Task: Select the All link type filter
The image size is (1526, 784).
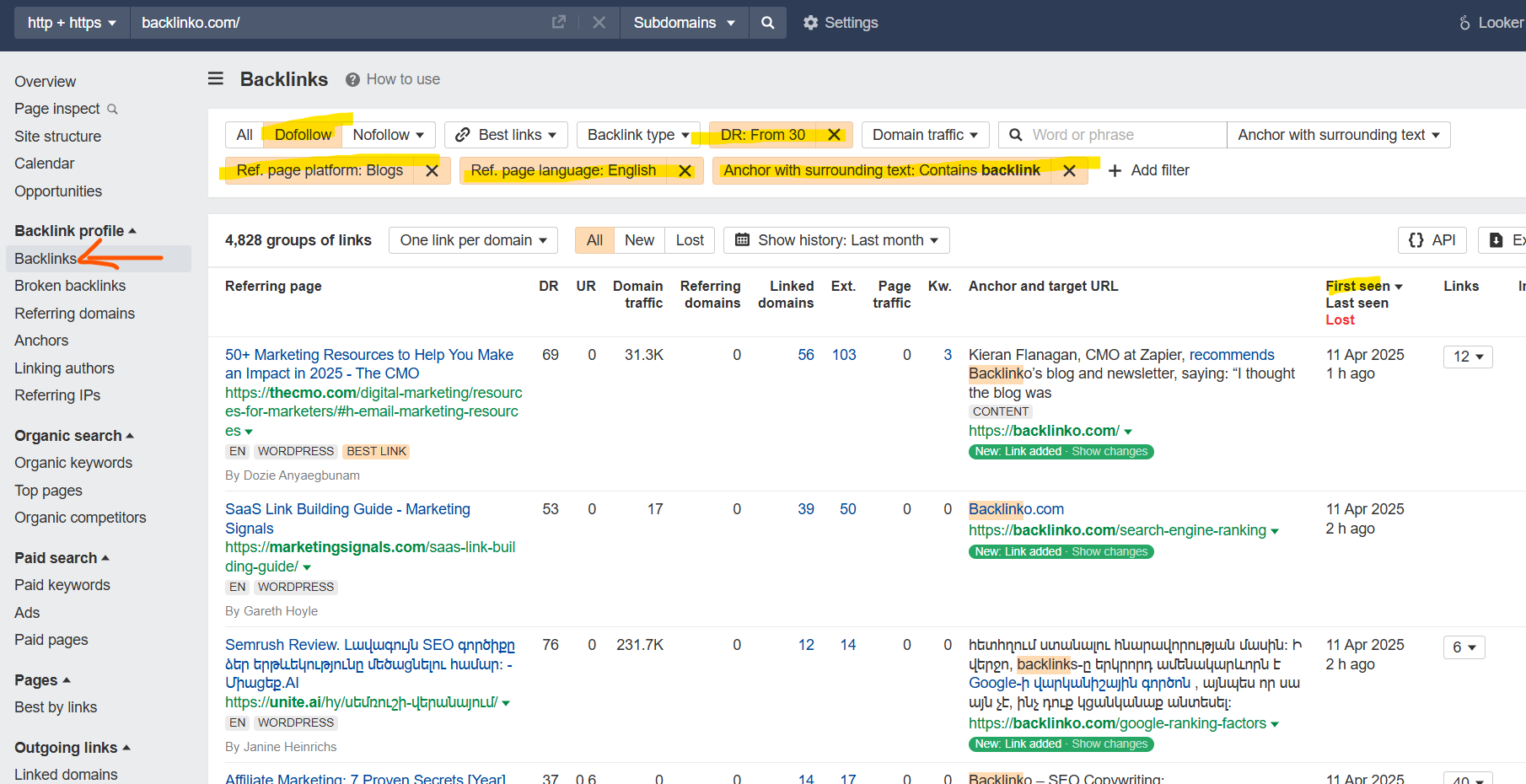Action: [244, 135]
